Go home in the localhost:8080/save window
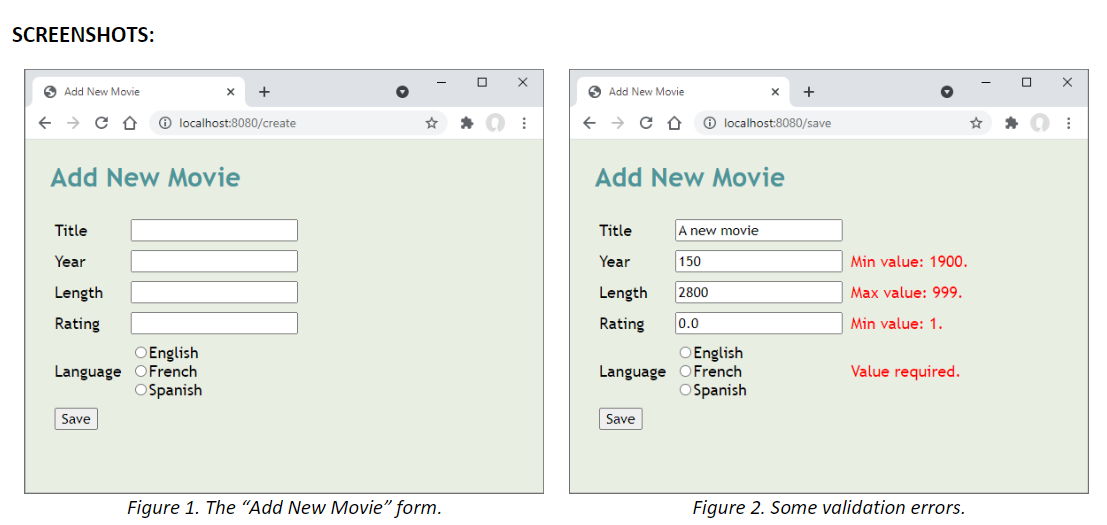Screen dimensions: 1107x525 674,123
